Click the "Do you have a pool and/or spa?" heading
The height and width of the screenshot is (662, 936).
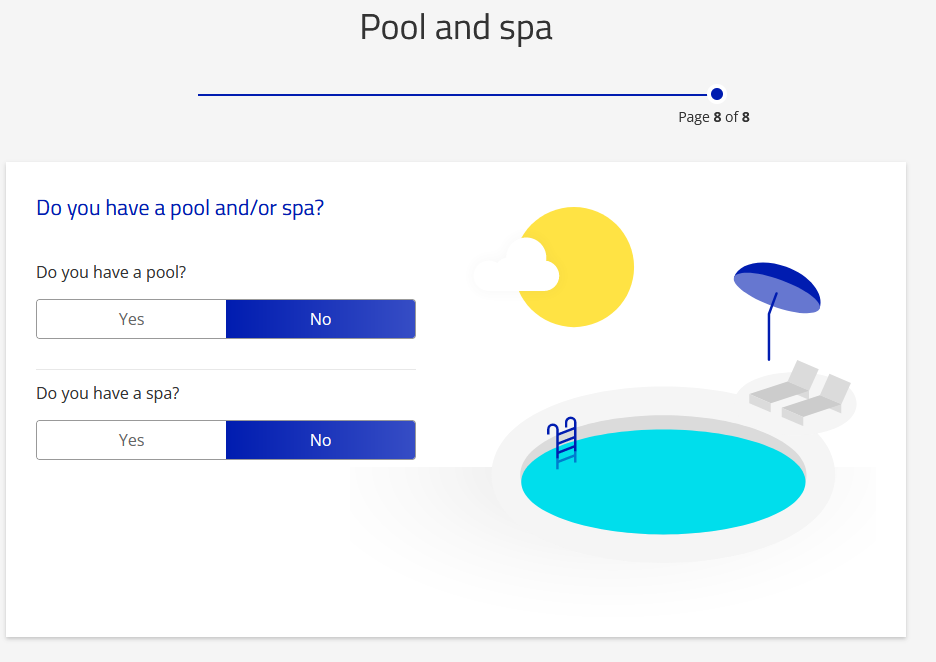pyautogui.click(x=180, y=208)
